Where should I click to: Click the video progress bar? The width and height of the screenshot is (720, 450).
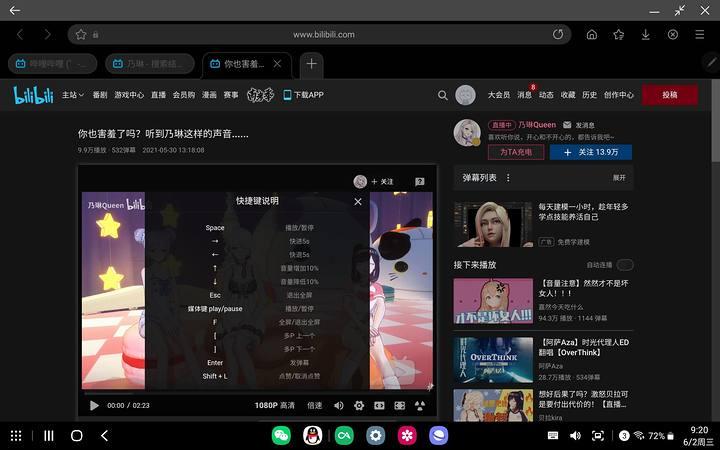click(257, 393)
